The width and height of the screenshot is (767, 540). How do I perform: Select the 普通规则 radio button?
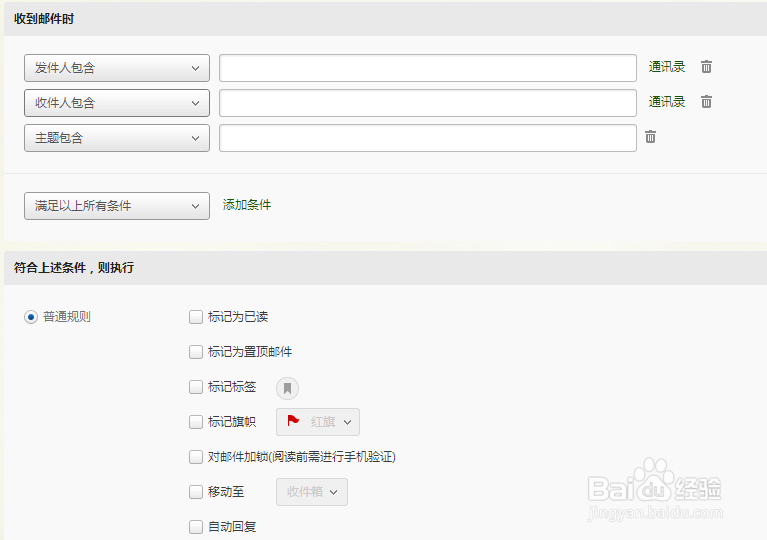pyautogui.click(x=31, y=317)
